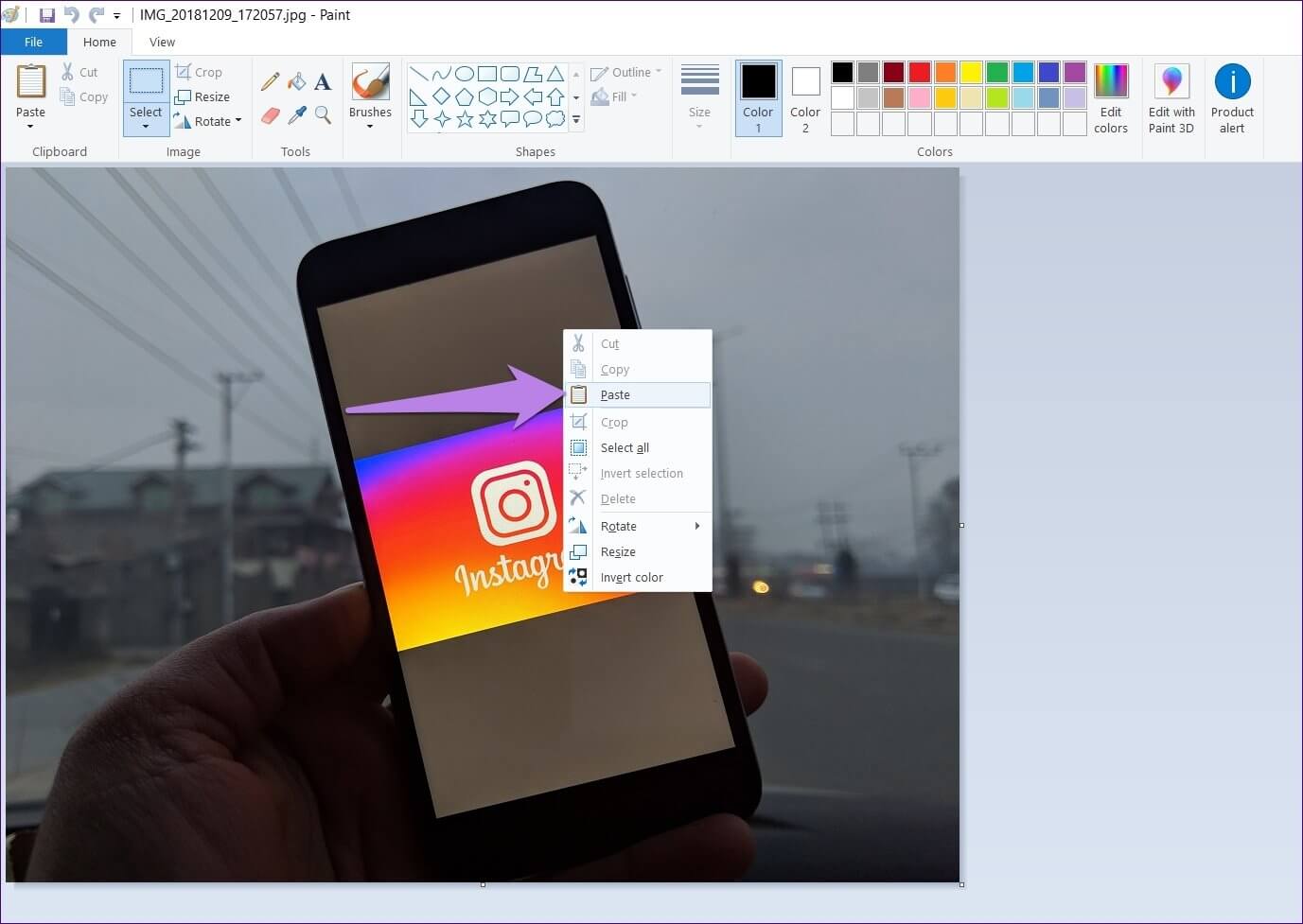The height and width of the screenshot is (924, 1303).
Task: Pick the Fill with color bucket tool
Action: 297,82
